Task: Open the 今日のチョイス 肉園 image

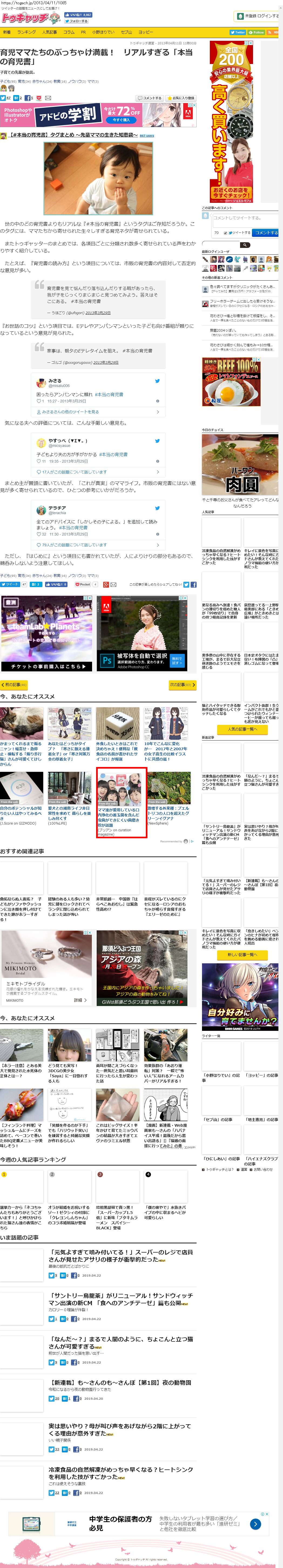Action: click(240, 465)
